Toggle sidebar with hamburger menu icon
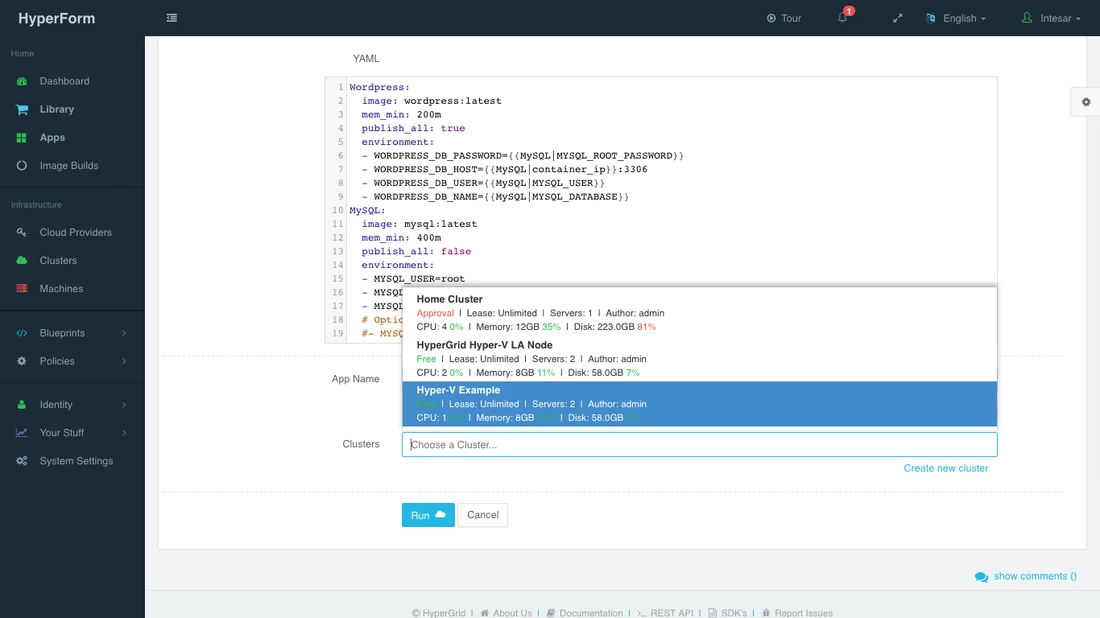Screen dimensions: 1100x618 tap(172, 18)
